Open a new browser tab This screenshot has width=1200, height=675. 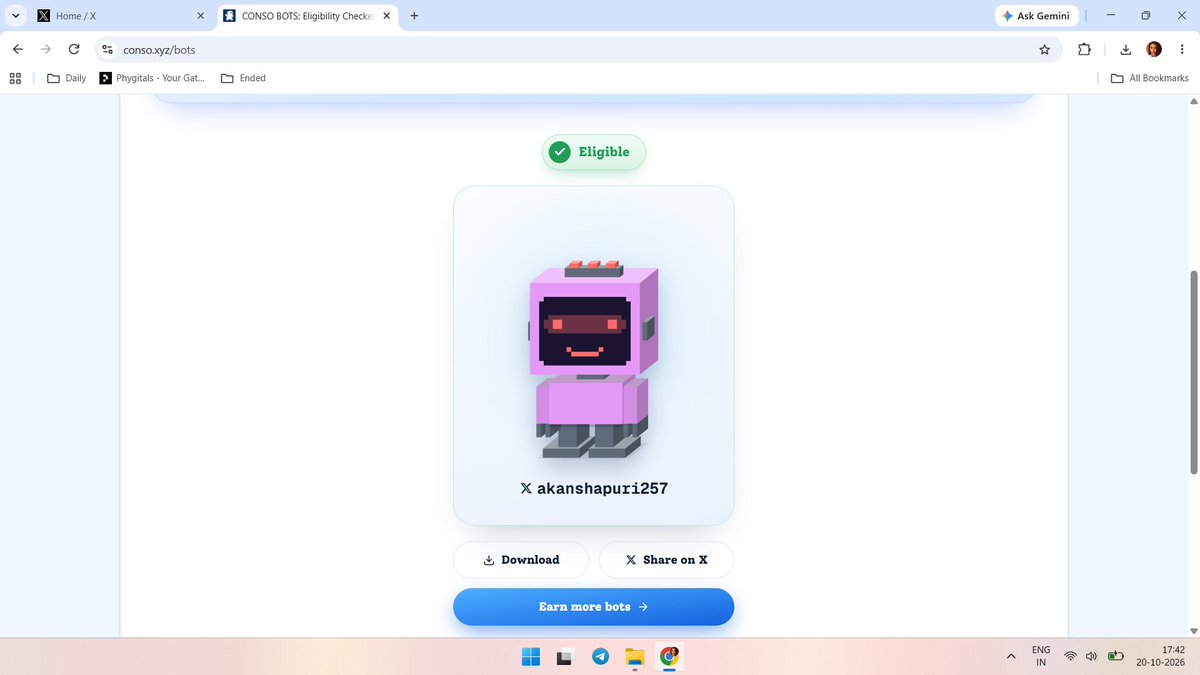[x=414, y=16]
